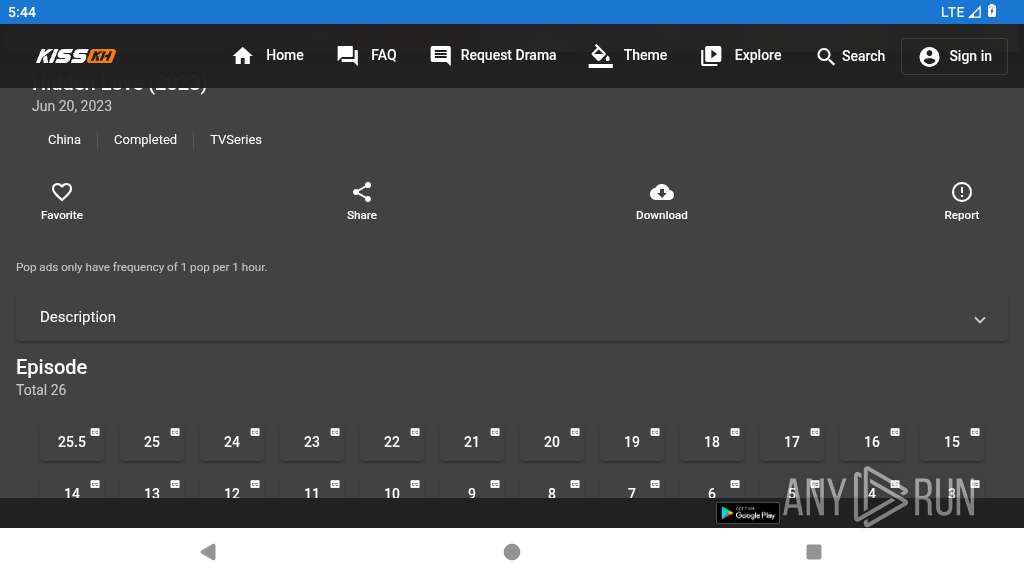The height and width of the screenshot is (576, 1024).
Task: Open the Get it on Google Play badge
Action: pos(748,513)
